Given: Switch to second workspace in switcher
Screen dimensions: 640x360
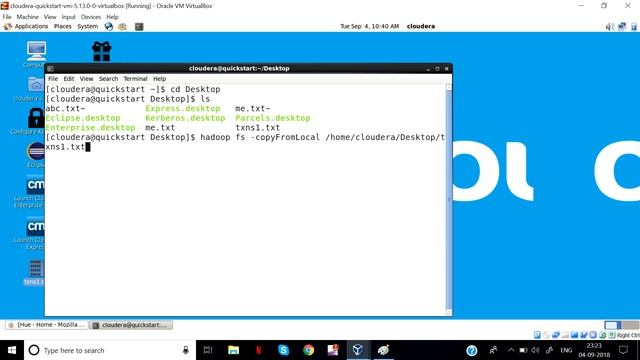Looking at the screenshot, I should click(x=631, y=325).
